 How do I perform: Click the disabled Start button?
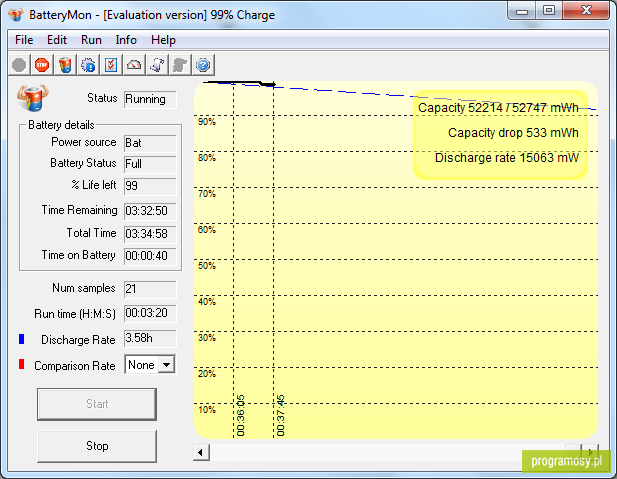(97, 404)
